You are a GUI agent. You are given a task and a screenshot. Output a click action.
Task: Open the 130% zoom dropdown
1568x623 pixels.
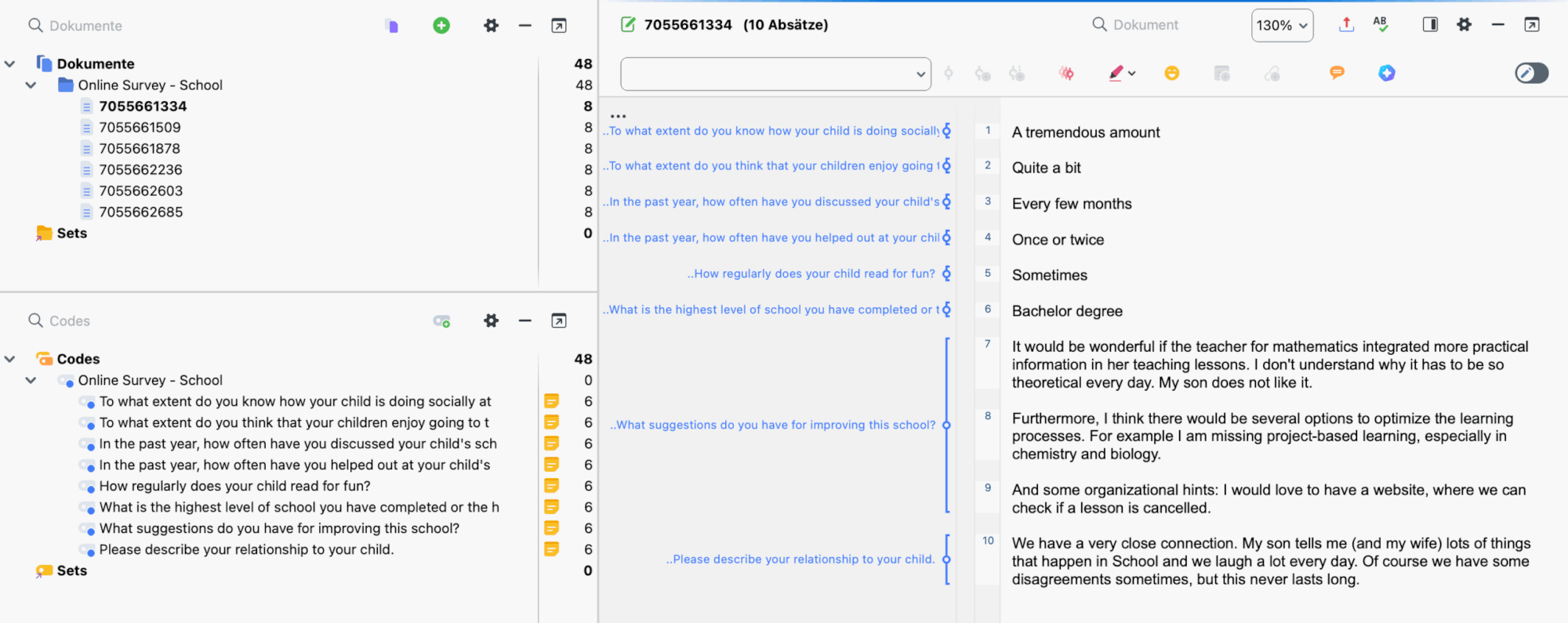[1282, 25]
